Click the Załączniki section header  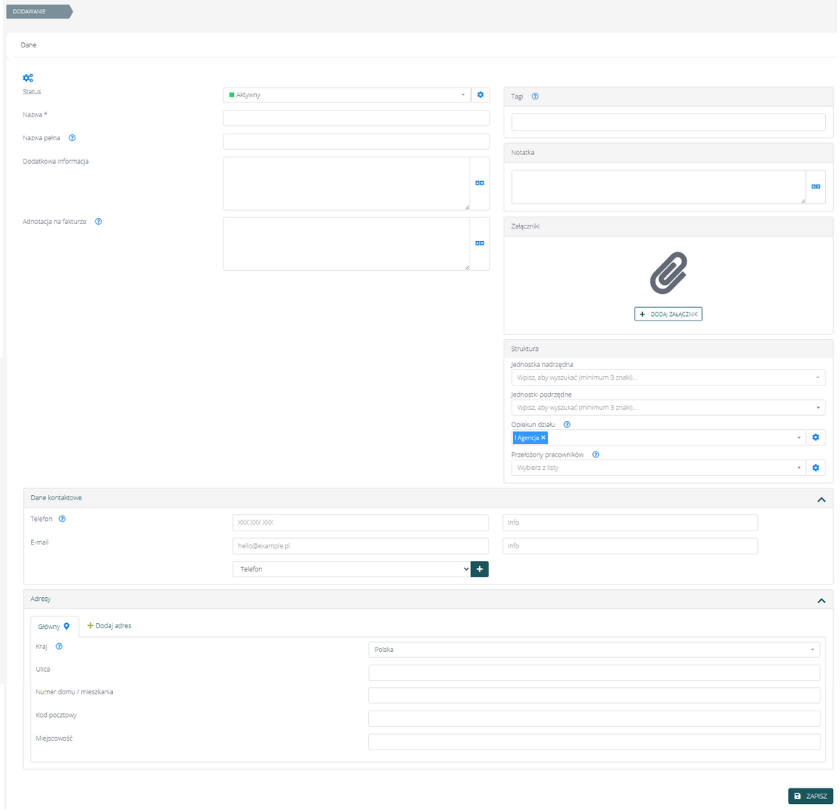[x=668, y=227]
